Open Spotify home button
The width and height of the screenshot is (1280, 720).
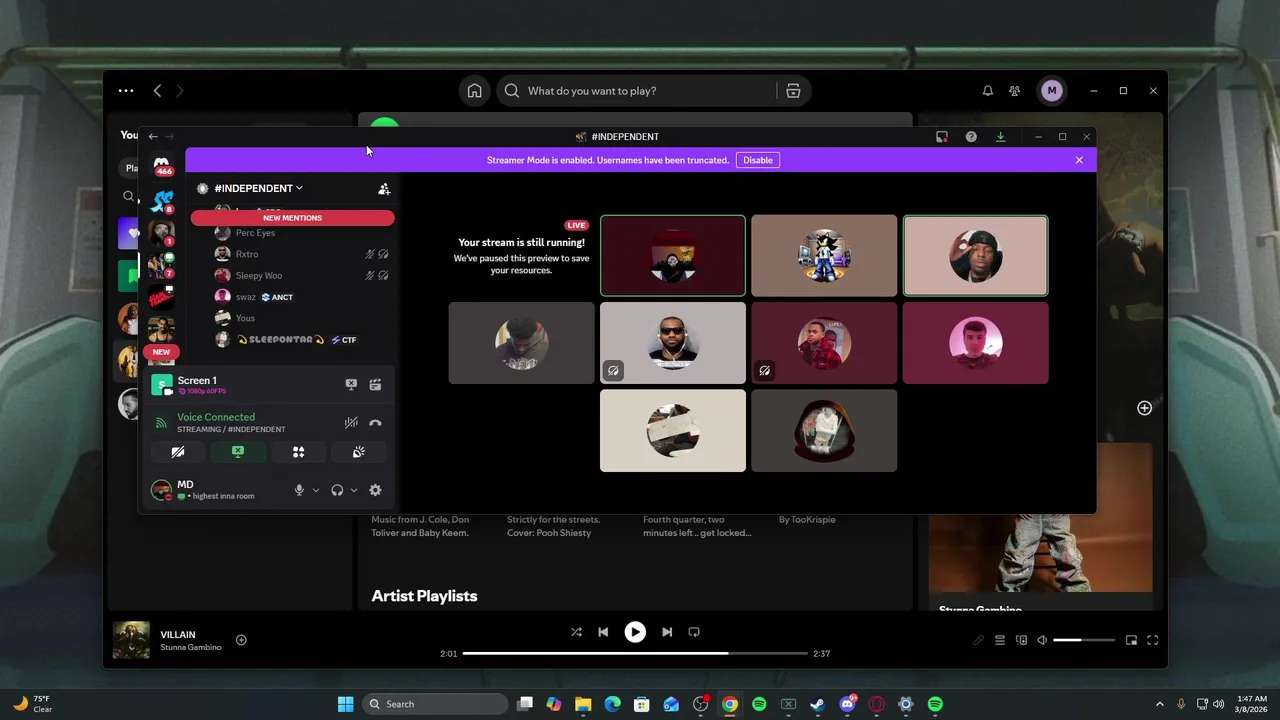tap(474, 91)
